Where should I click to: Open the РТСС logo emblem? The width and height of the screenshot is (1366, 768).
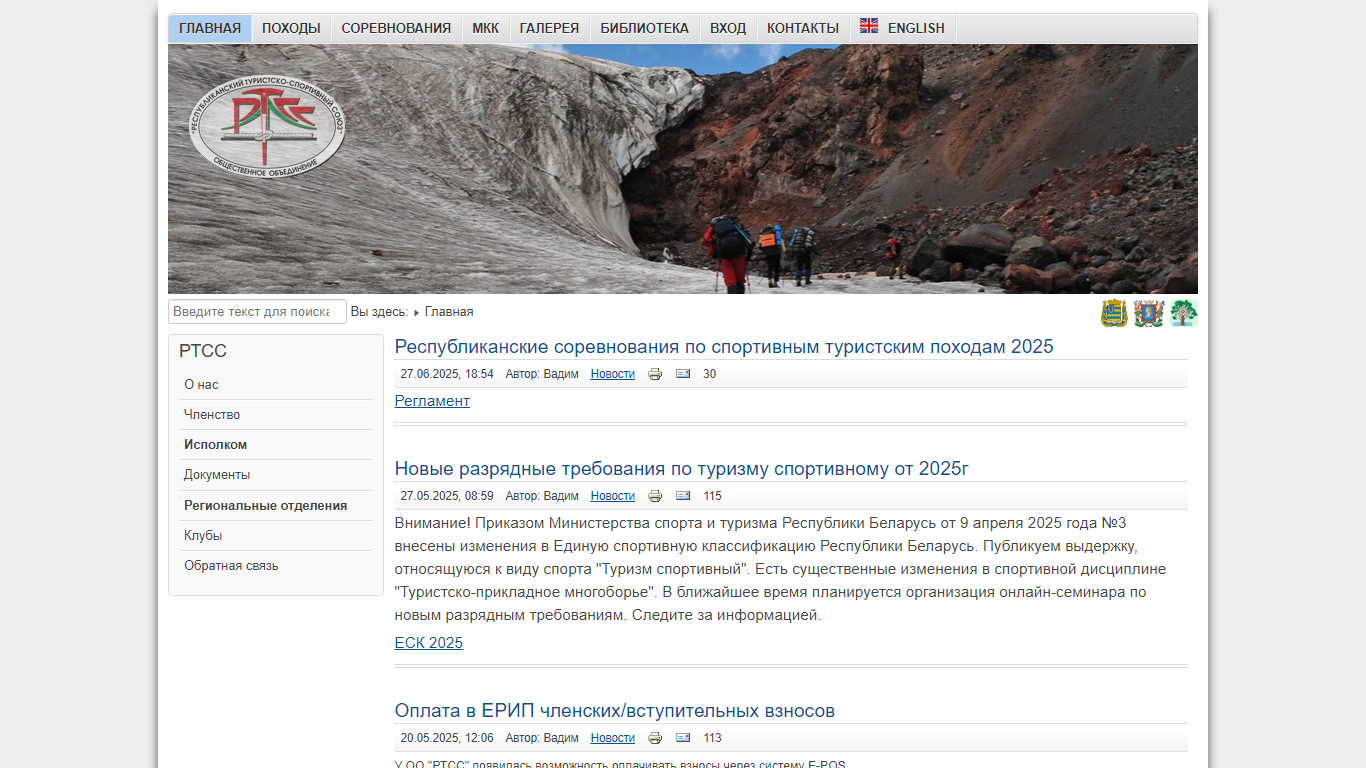267,126
